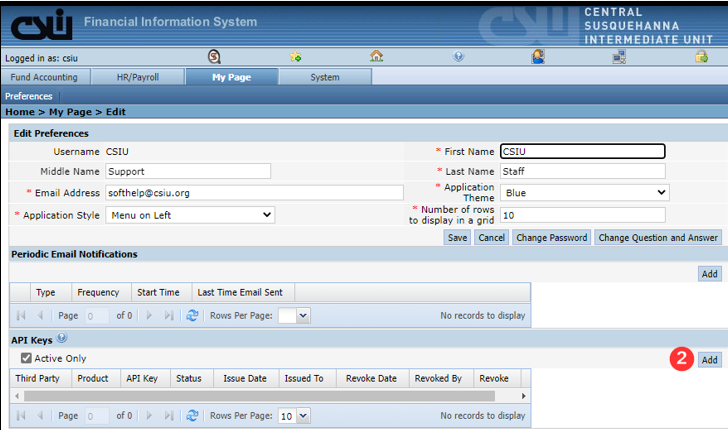Uncheck the Active Only checkbox
728x430 pixels.
tap(26, 358)
